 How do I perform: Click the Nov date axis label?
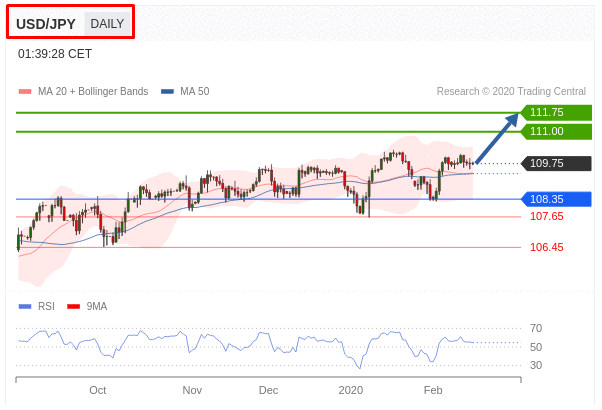pos(192,390)
